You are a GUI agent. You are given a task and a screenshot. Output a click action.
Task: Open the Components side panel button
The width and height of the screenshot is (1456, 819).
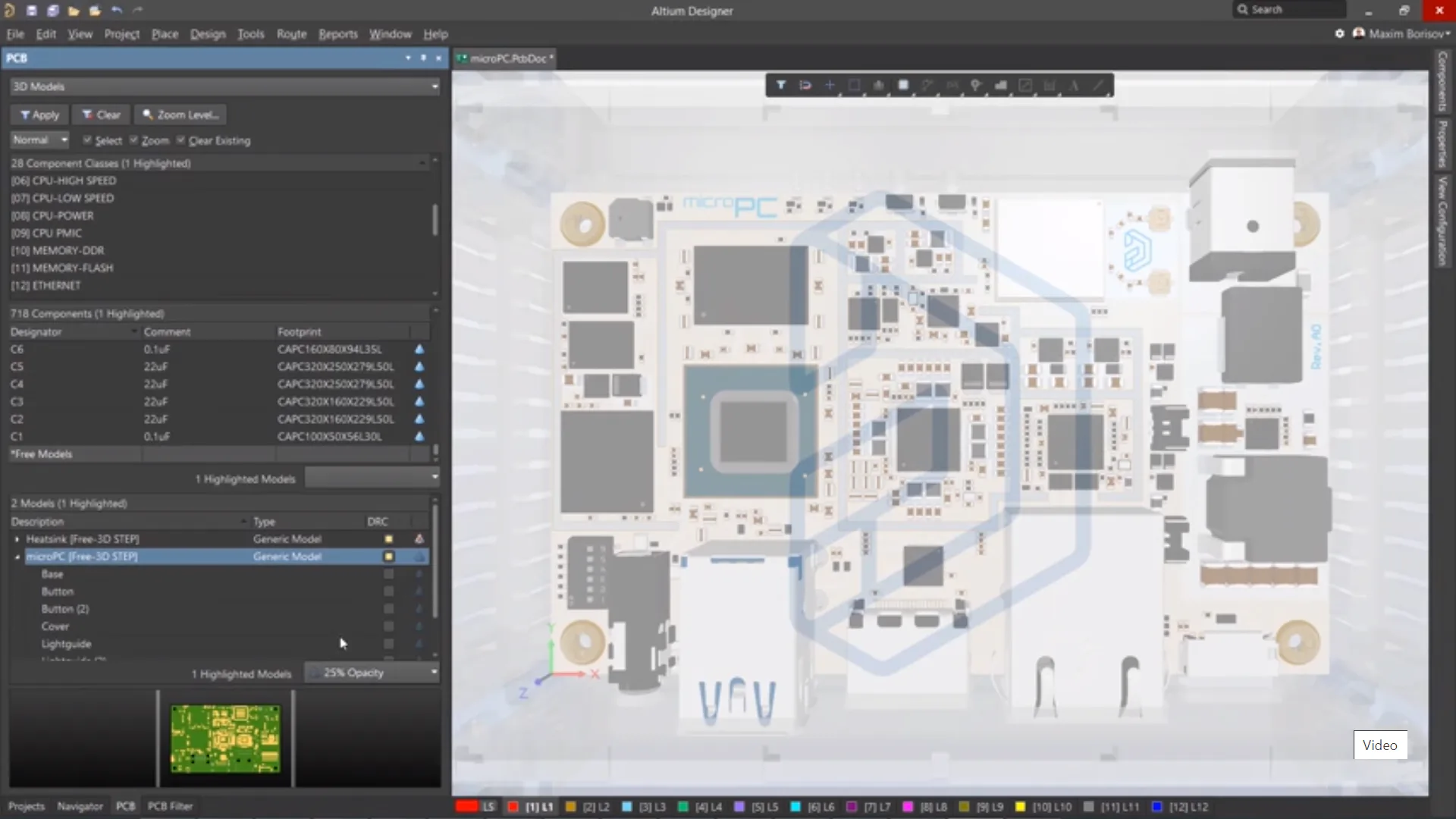[1442, 82]
